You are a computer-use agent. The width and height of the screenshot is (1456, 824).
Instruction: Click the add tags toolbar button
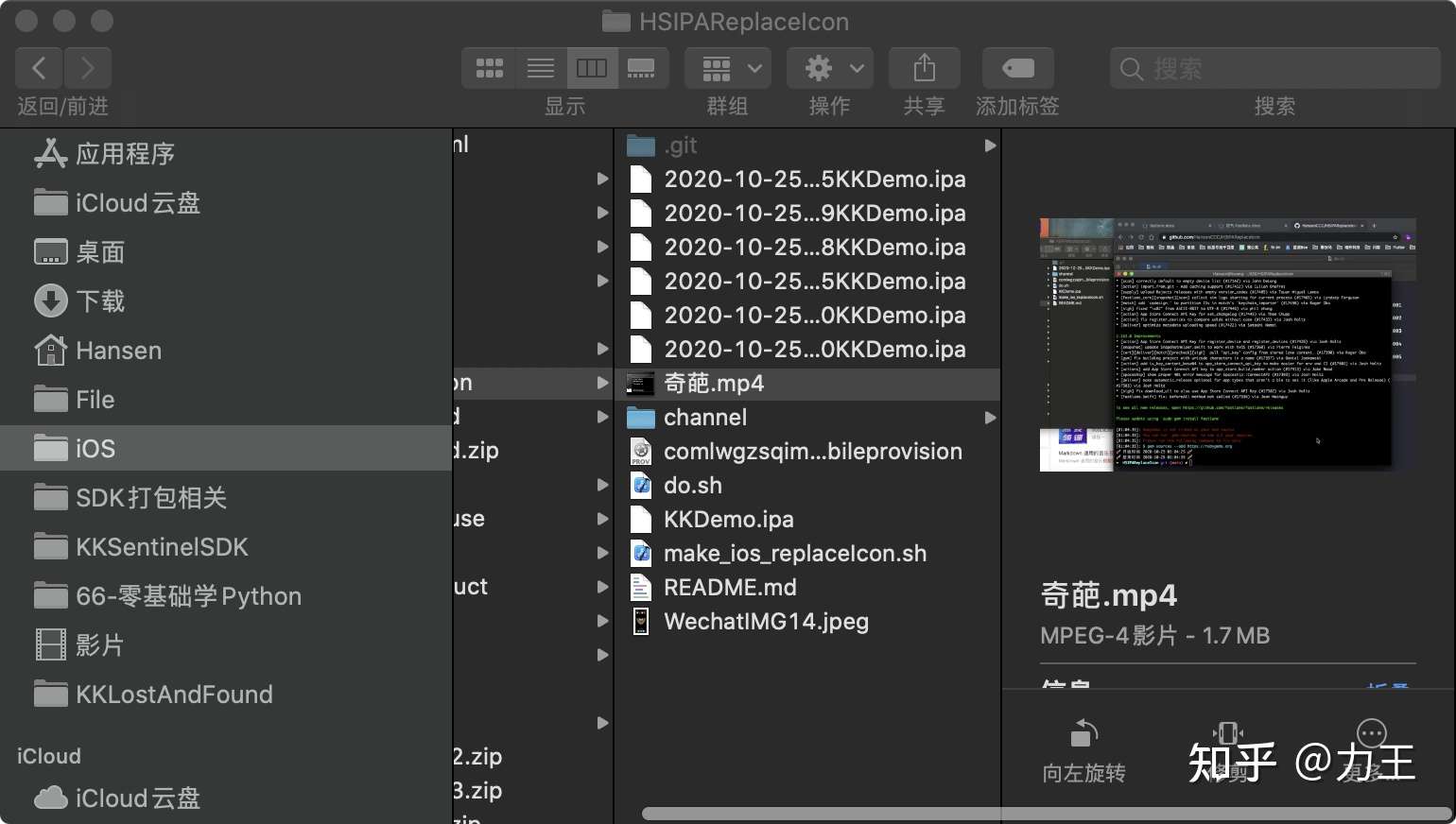pyautogui.click(x=1018, y=68)
